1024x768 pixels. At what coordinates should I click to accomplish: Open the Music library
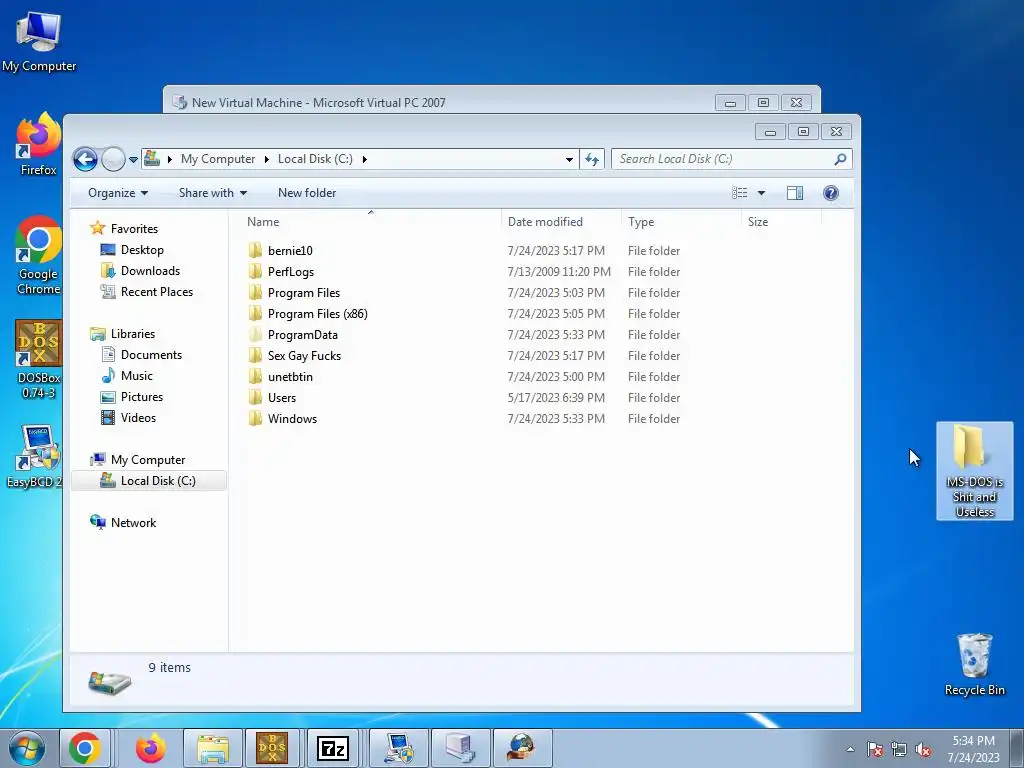[136, 376]
